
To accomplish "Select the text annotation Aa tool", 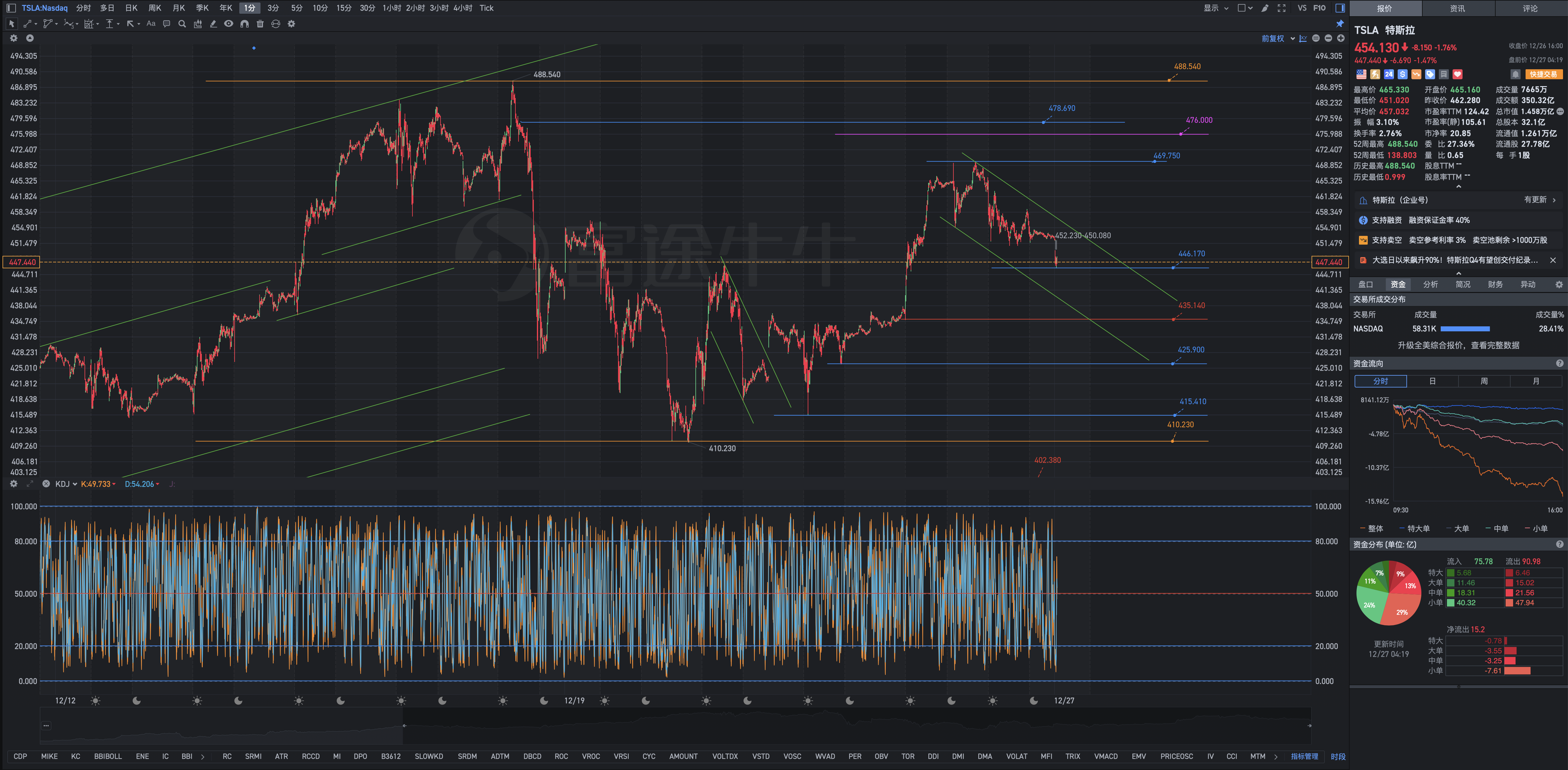I will 151,24.
